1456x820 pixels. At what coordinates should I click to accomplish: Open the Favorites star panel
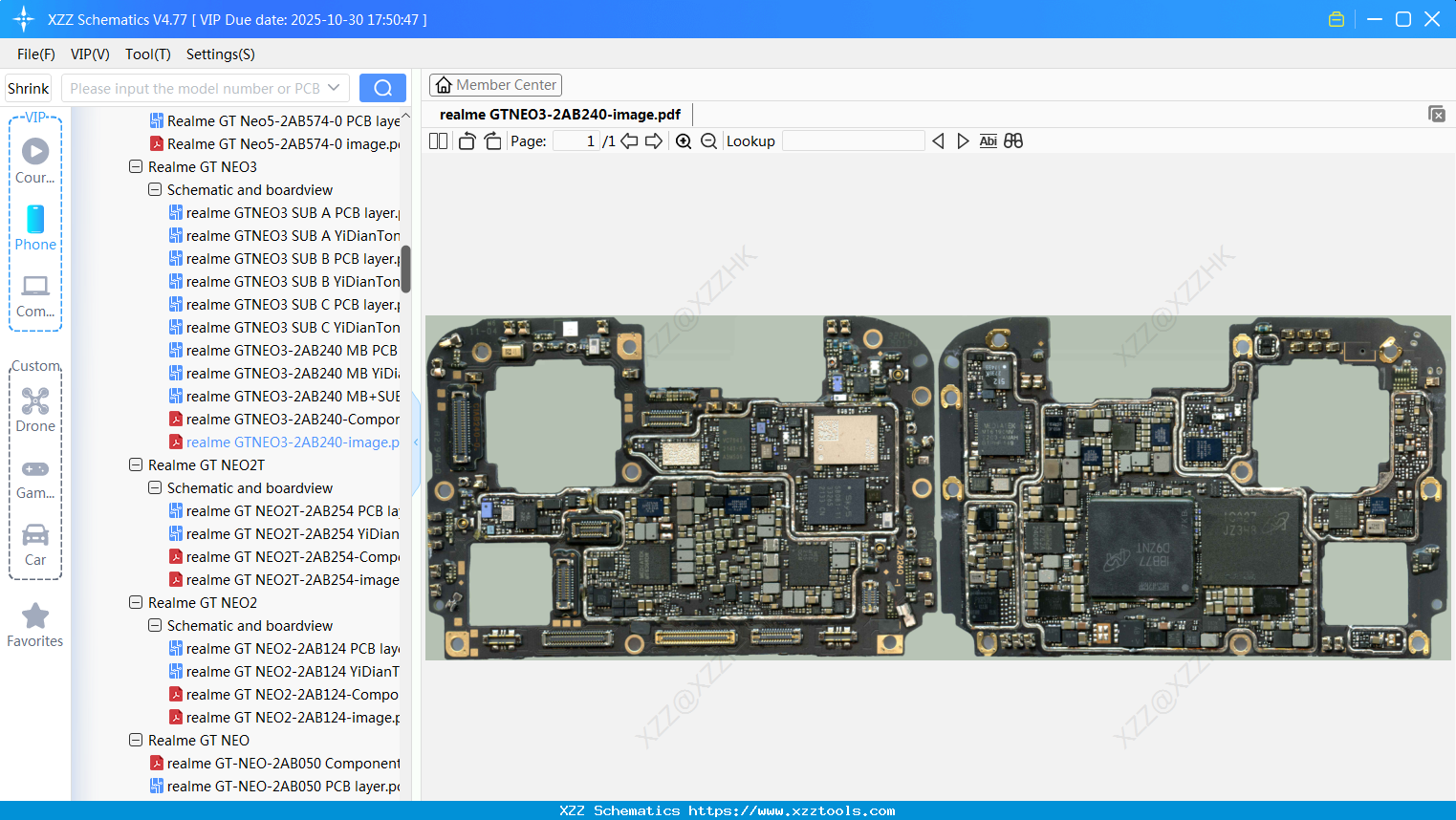35,625
